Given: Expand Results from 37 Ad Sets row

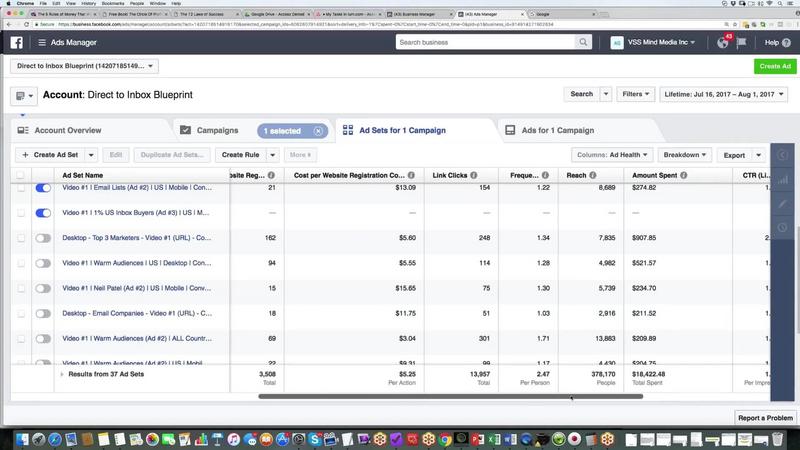Looking at the screenshot, I should 62,374.
